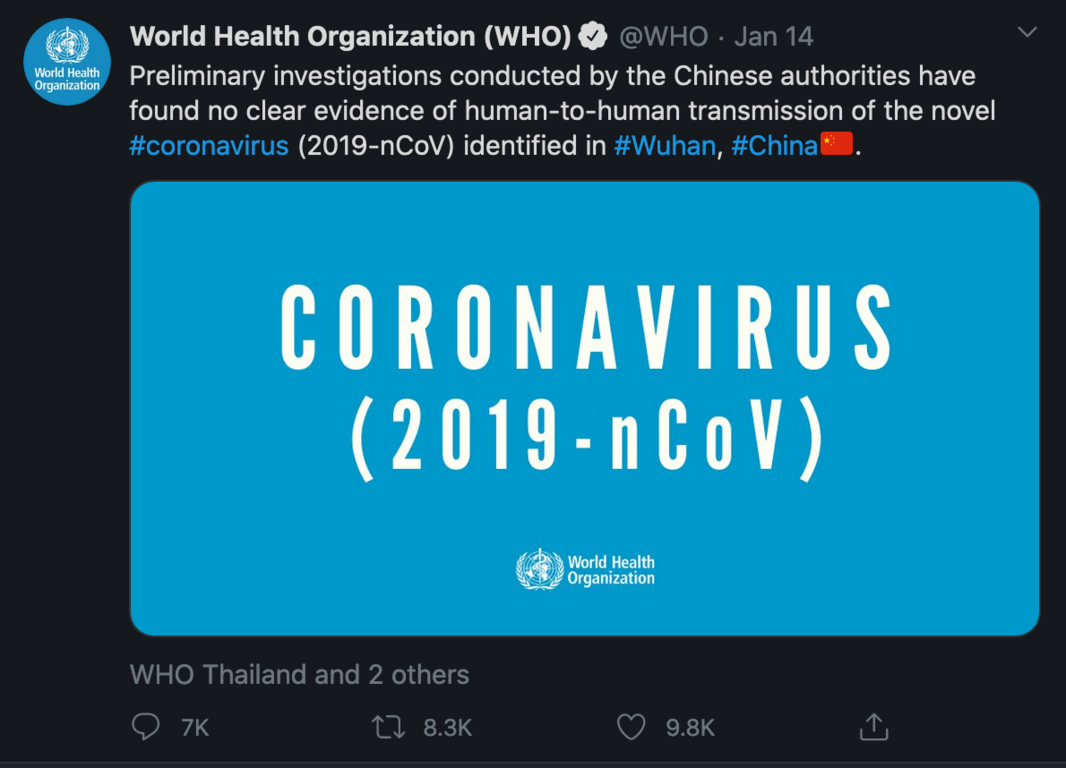Click the China flag emoji in the tweet
This screenshot has width=1066, height=768.
point(836,145)
